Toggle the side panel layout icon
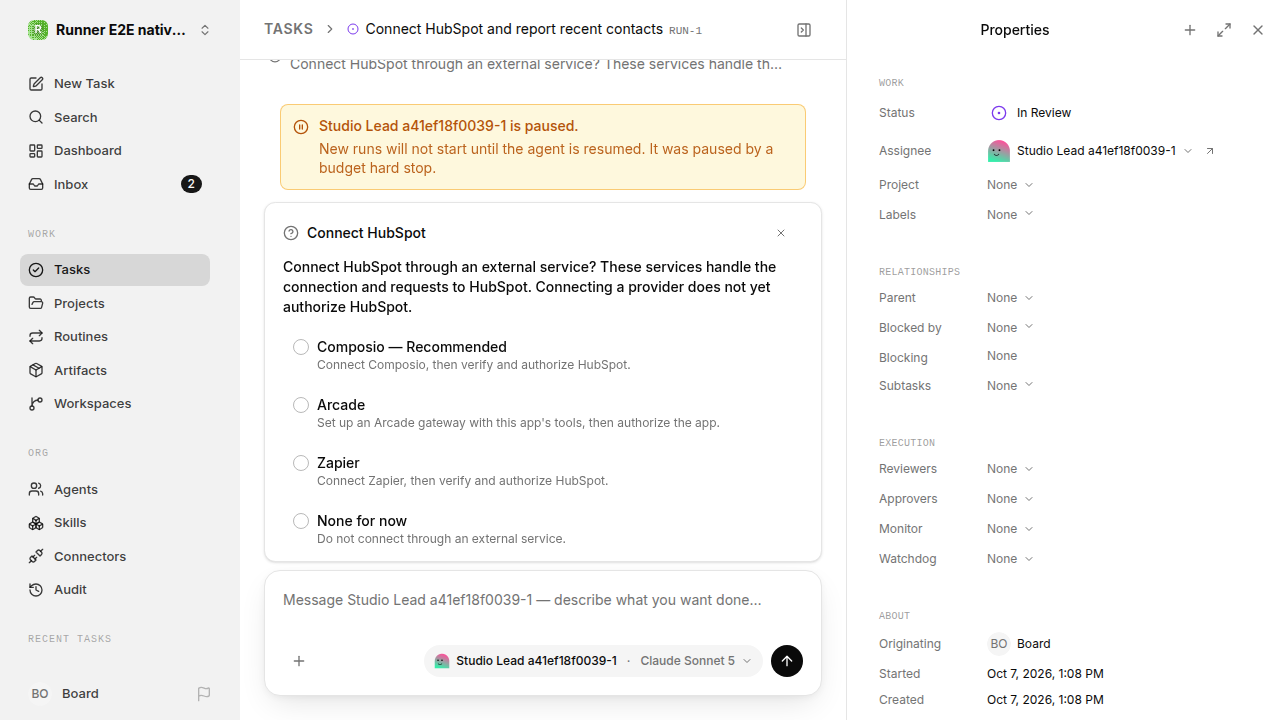 804,30
